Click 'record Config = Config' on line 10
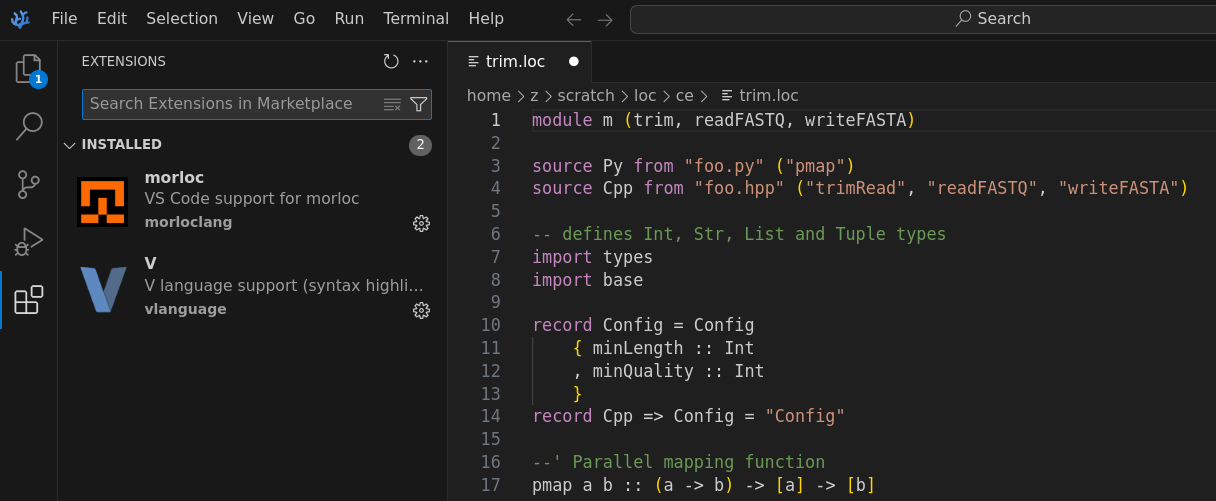Viewport: 1216px width, 501px height. [643, 325]
